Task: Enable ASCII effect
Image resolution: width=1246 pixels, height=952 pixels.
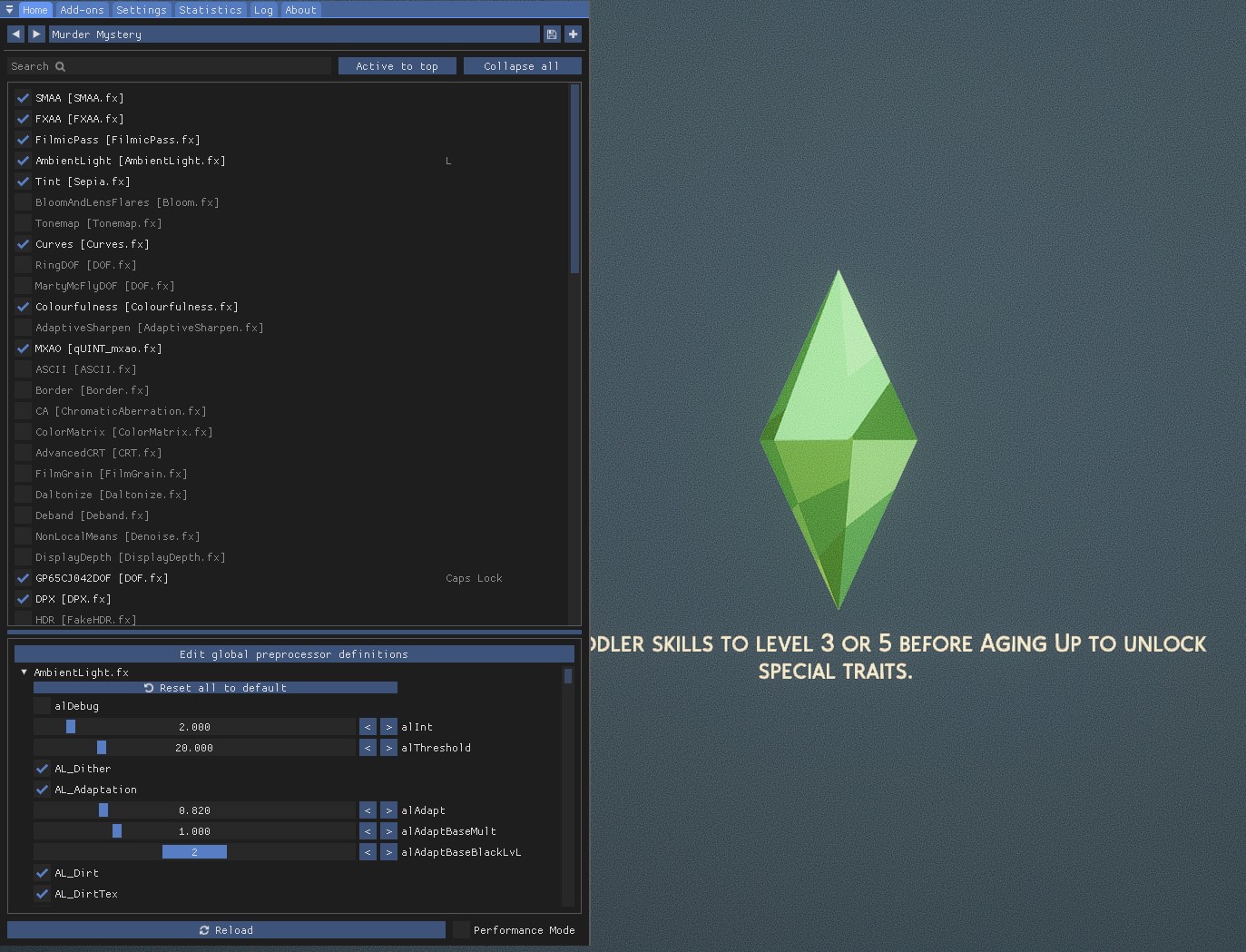Action: pos(23,369)
